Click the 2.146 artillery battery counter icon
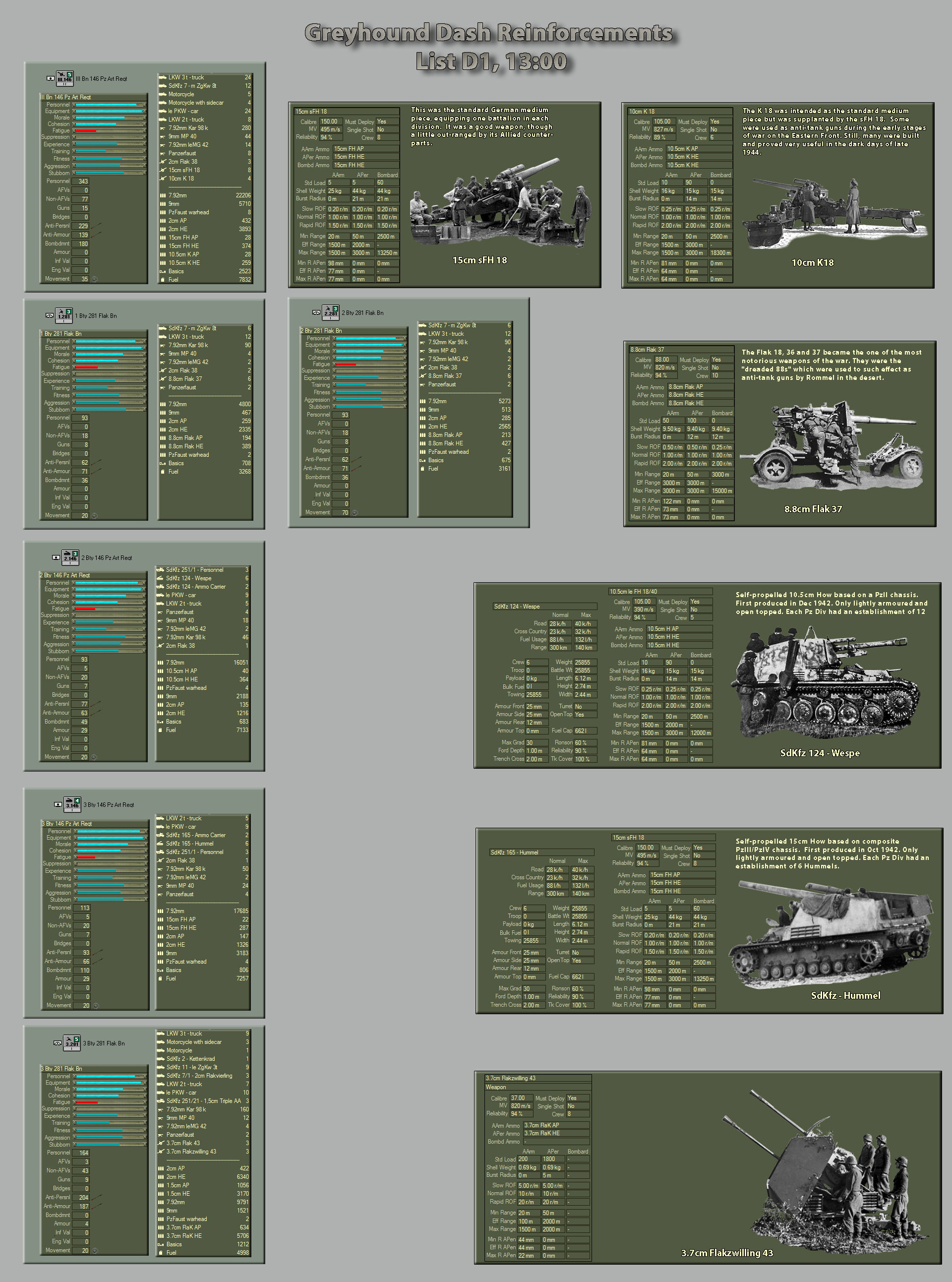This screenshot has height=1282, width=952. point(70,557)
